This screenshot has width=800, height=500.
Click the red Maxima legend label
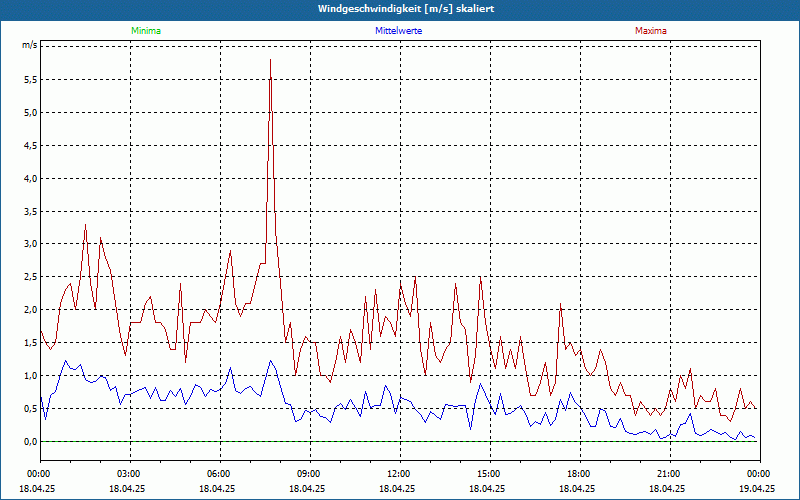click(651, 31)
